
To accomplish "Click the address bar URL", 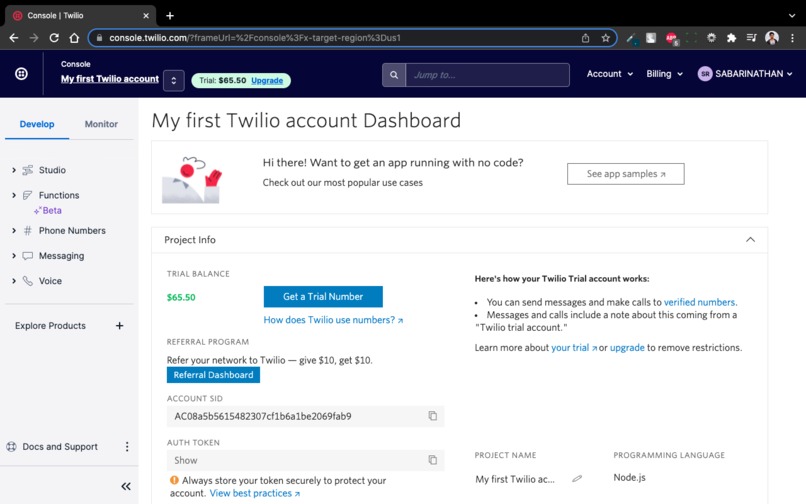I will coord(255,38).
